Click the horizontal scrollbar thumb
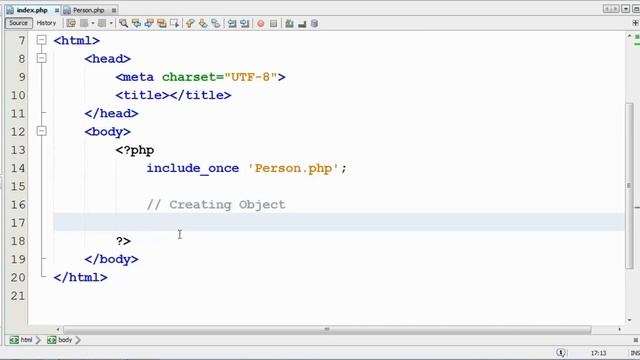The height and width of the screenshot is (360, 640). 327,329
